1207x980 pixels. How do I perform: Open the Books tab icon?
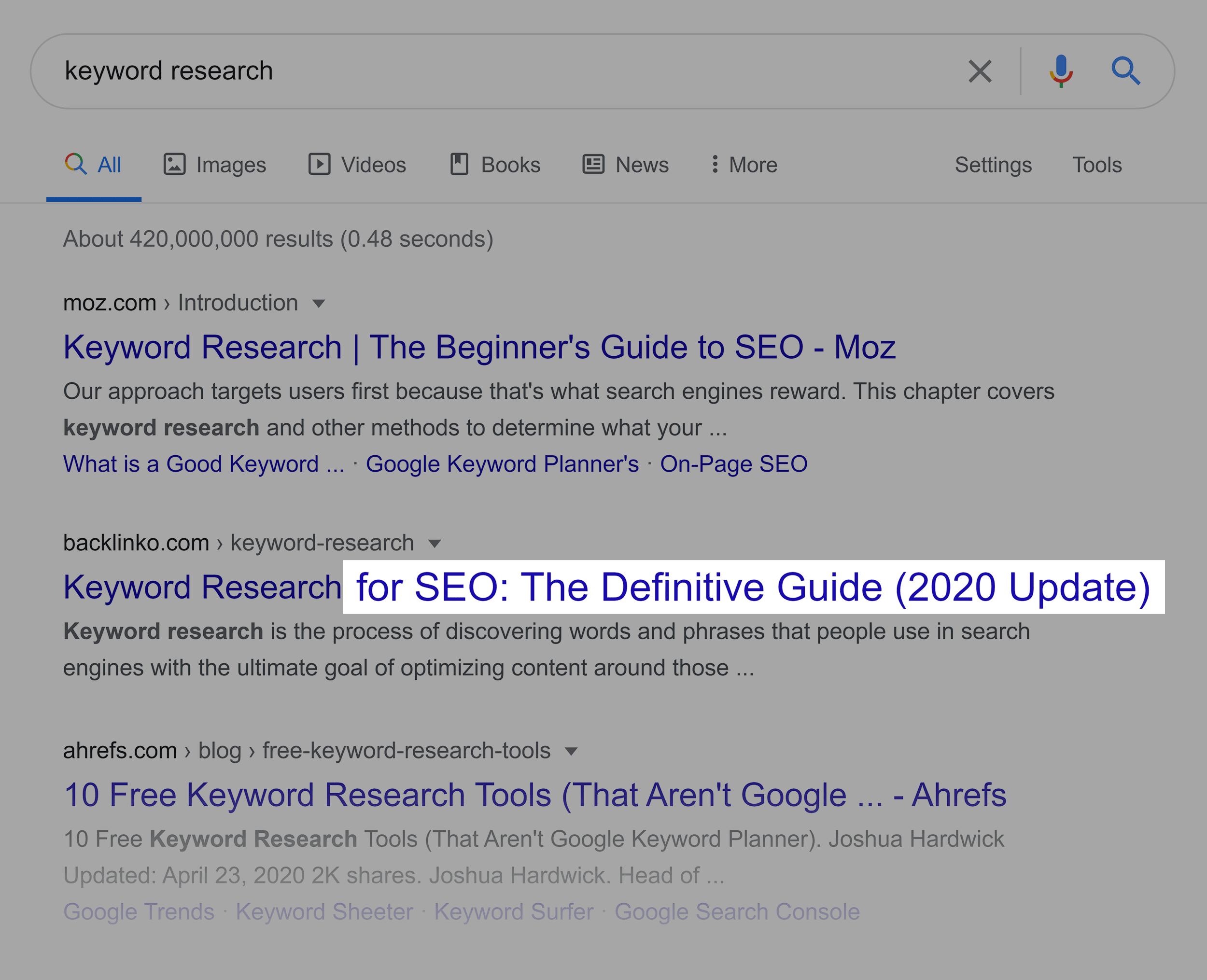click(460, 164)
